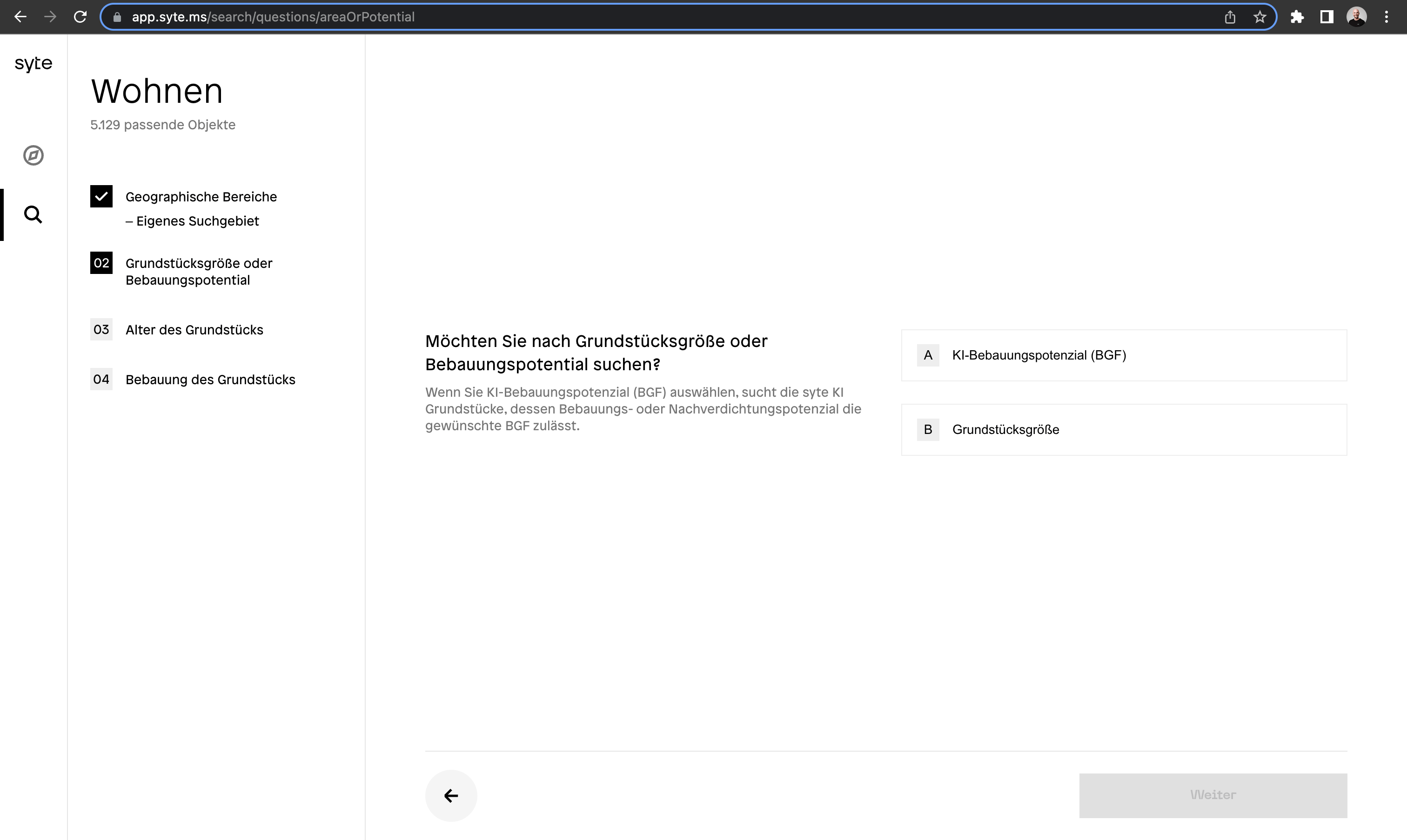
Task: Select step 02 Grundstücksgröße oder Bebauungspotential
Action: coord(198,272)
